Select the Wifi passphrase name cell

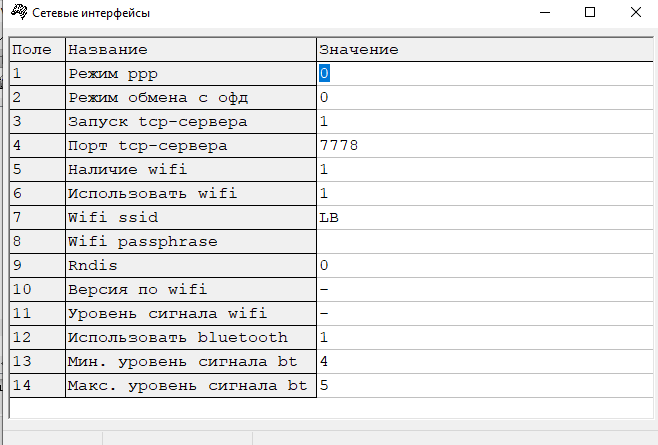point(191,241)
